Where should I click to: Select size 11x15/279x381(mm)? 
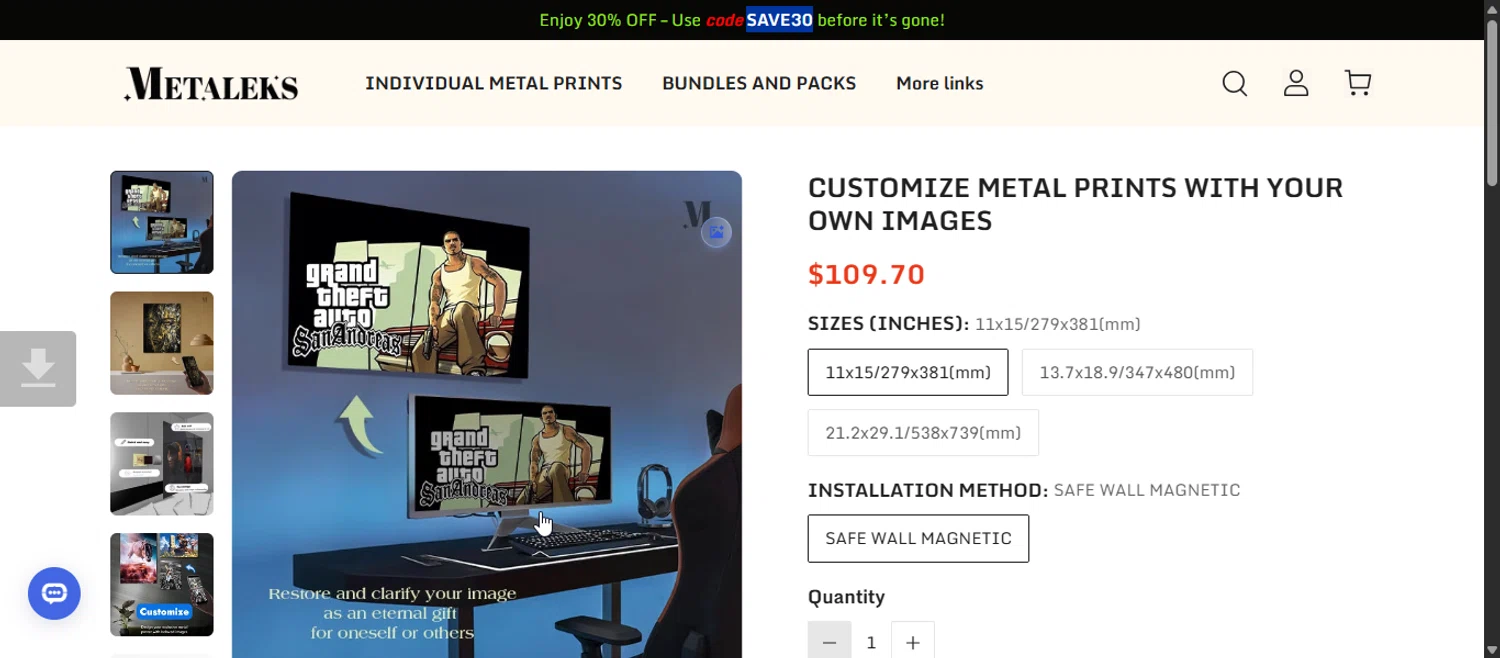point(908,372)
